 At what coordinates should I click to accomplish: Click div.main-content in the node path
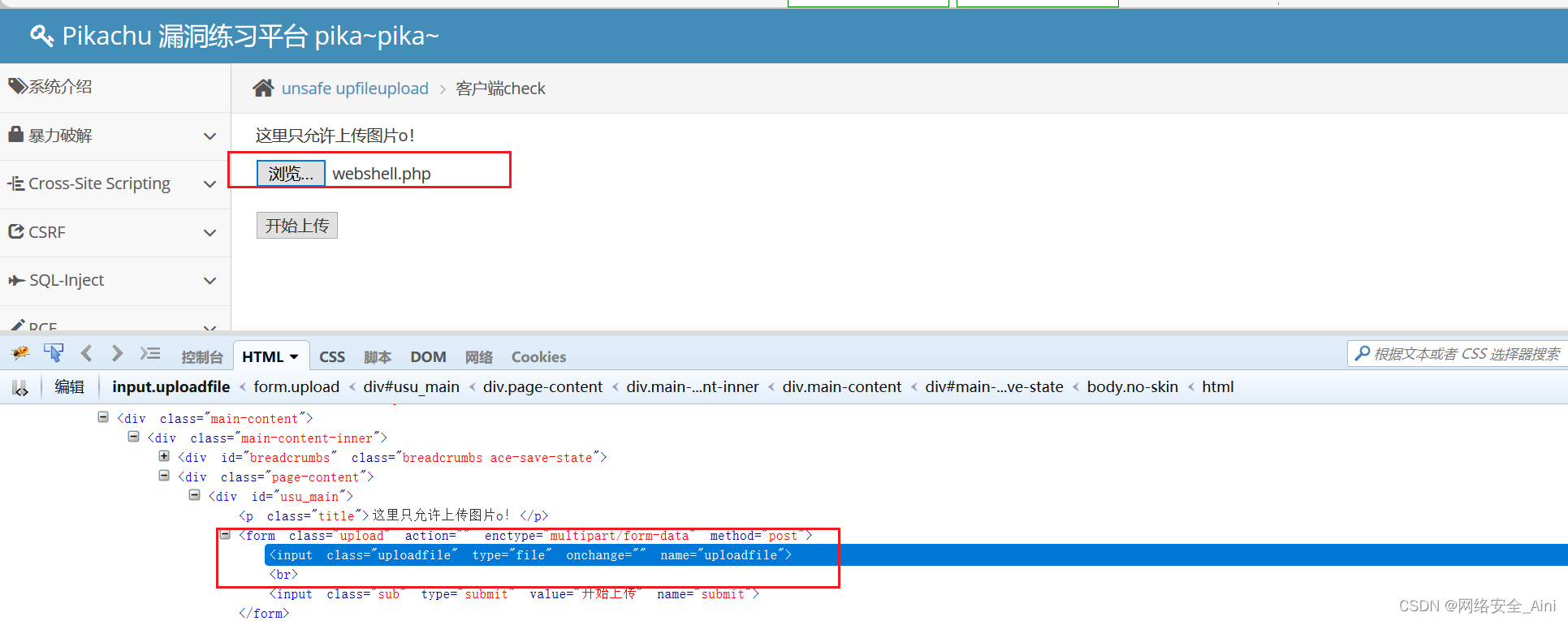[x=842, y=387]
